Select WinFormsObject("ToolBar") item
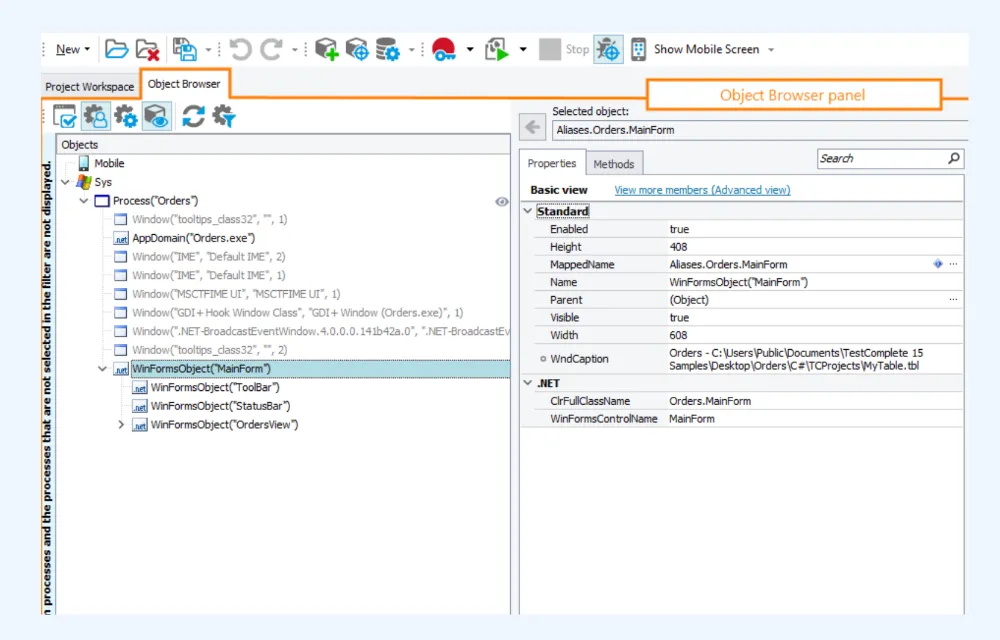This screenshot has height=640, width=1000. (x=215, y=387)
